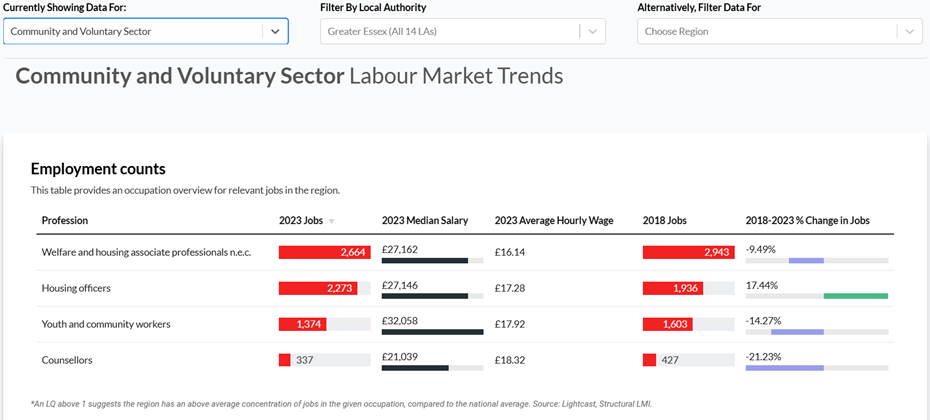Click the Community and Voluntary Sector text field

(130, 31)
